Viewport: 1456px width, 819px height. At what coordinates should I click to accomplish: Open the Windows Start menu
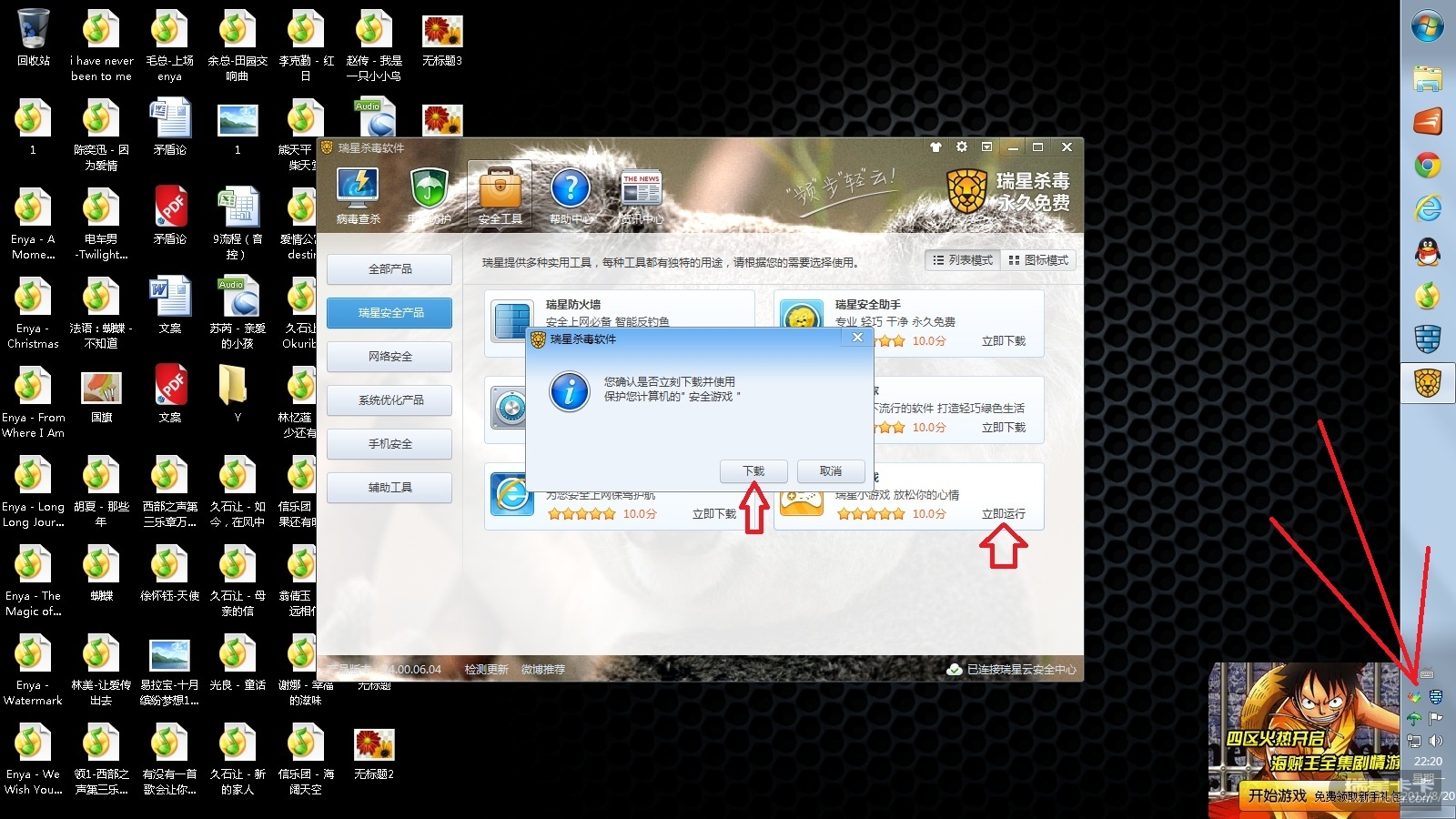pos(1428,26)
